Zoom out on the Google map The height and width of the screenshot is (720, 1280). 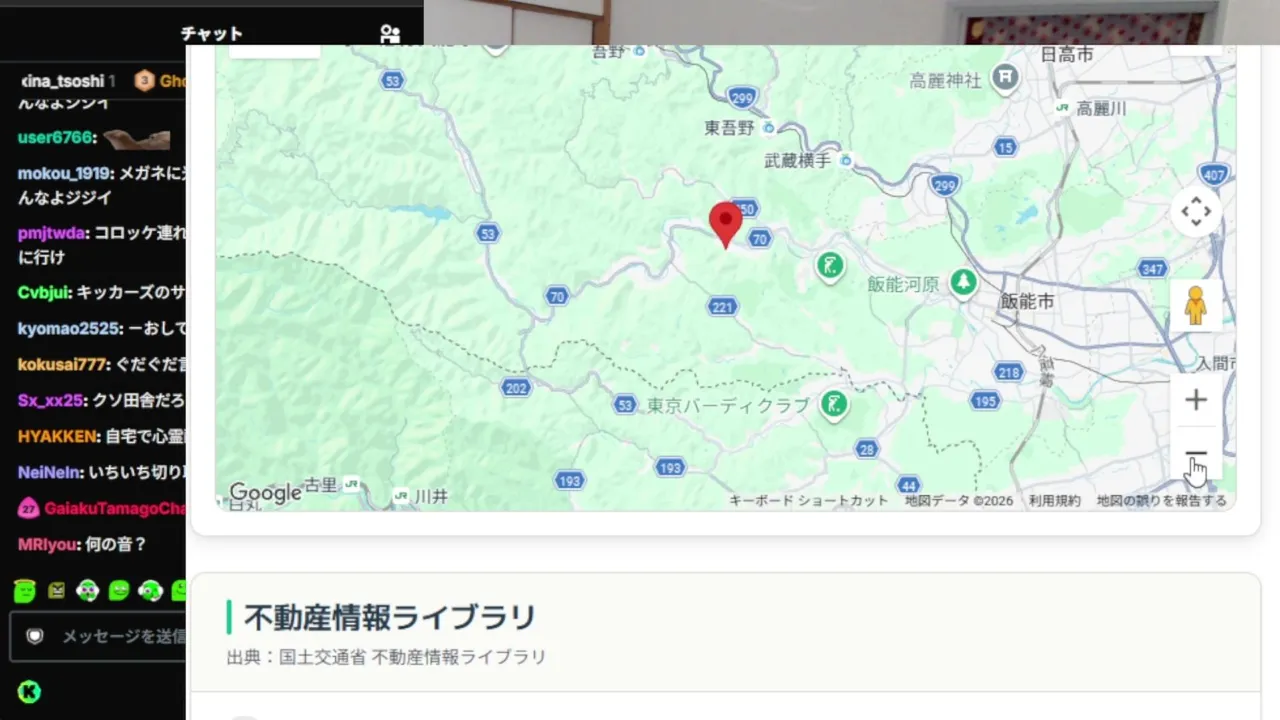(1196, 453)
